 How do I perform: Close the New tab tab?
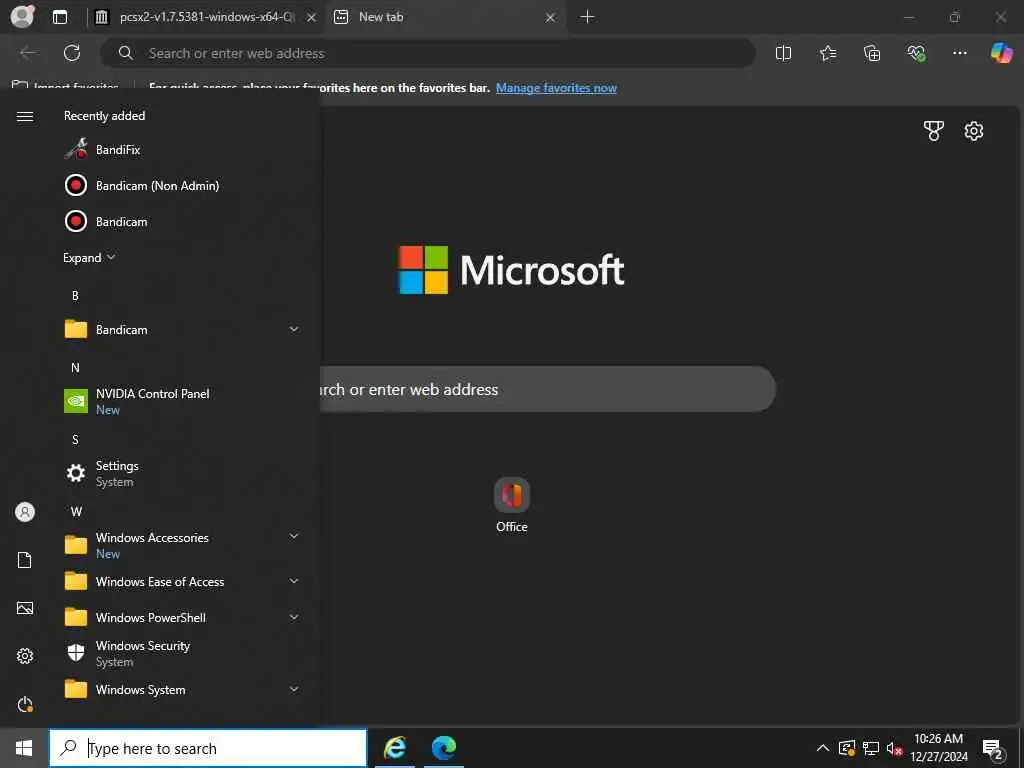click(x=551, y=18)
